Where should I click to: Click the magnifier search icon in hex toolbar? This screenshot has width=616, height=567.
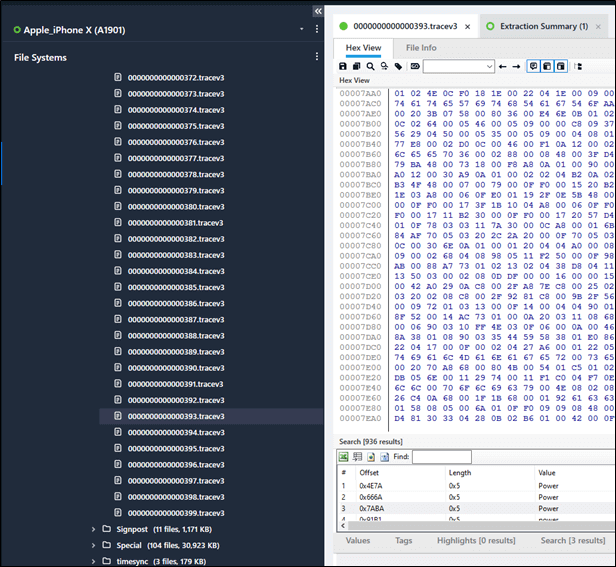click(x=371, y=66)
